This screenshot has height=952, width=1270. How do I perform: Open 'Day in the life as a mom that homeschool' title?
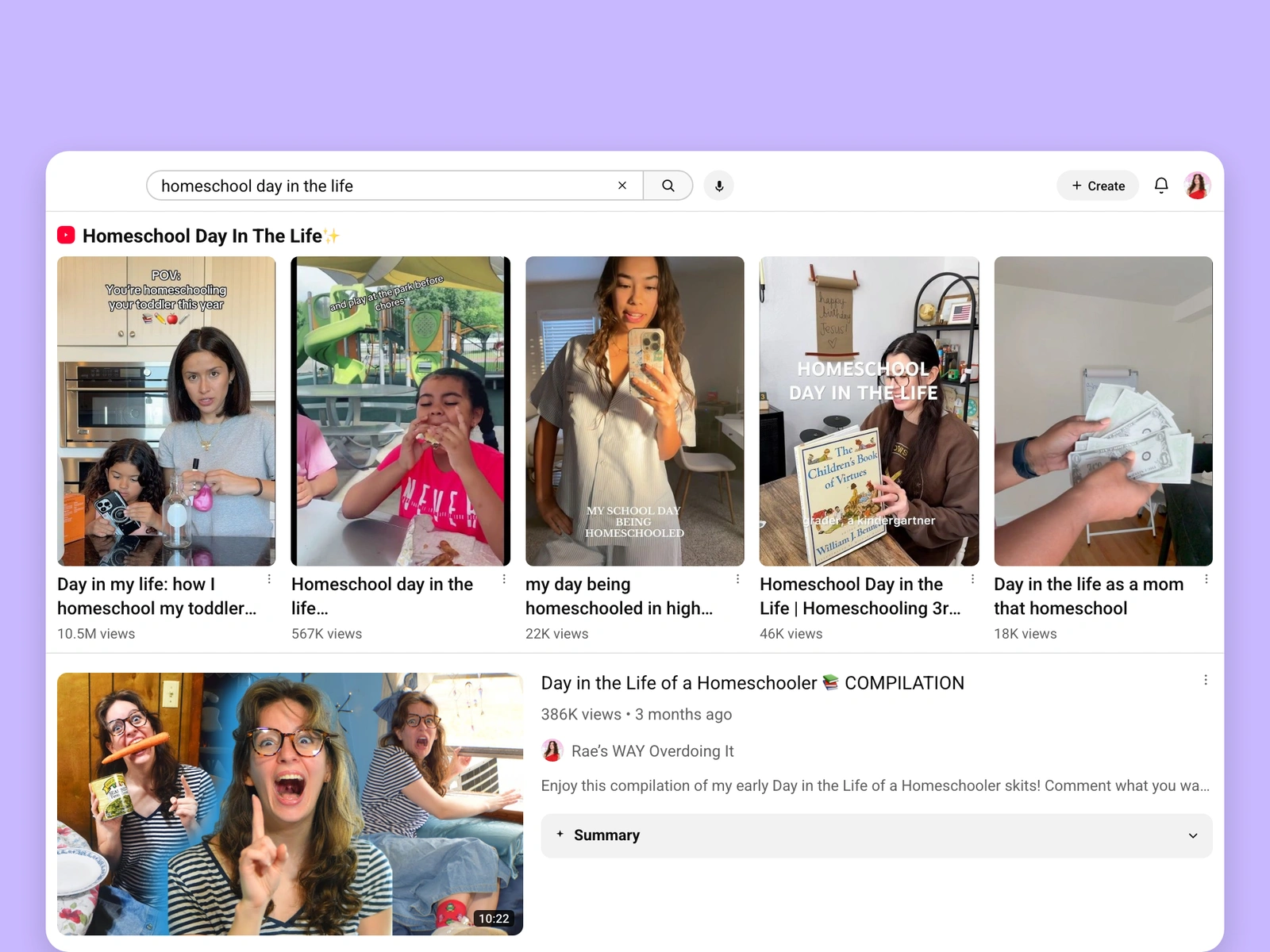coord(1089,597)
